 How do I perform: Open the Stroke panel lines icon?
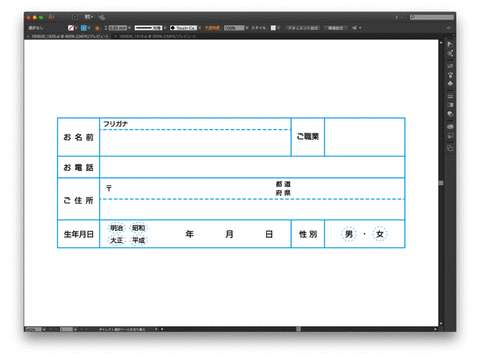point(450,96)
